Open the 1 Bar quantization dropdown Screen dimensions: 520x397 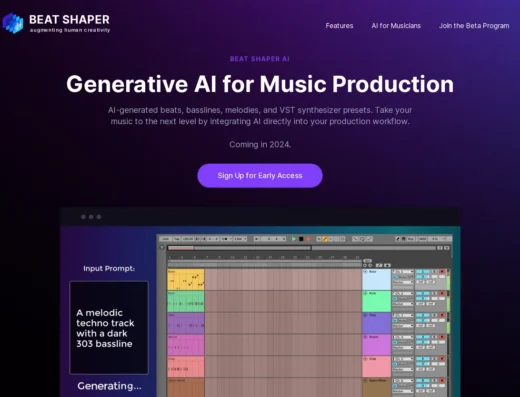pyautogui.click(x=240, y=239)
